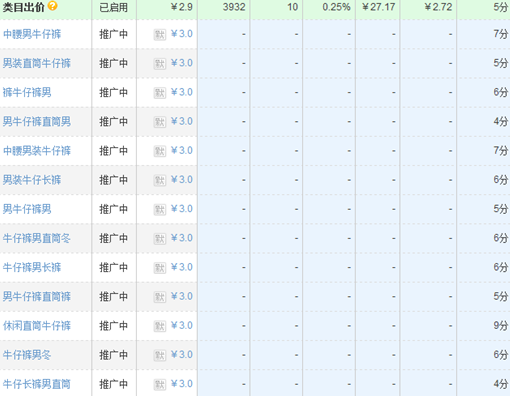The height and width of the screenshot is (397, 510).
Task: Click the keyword 牛仔长裤男直筒
Action: coord(37,384)
